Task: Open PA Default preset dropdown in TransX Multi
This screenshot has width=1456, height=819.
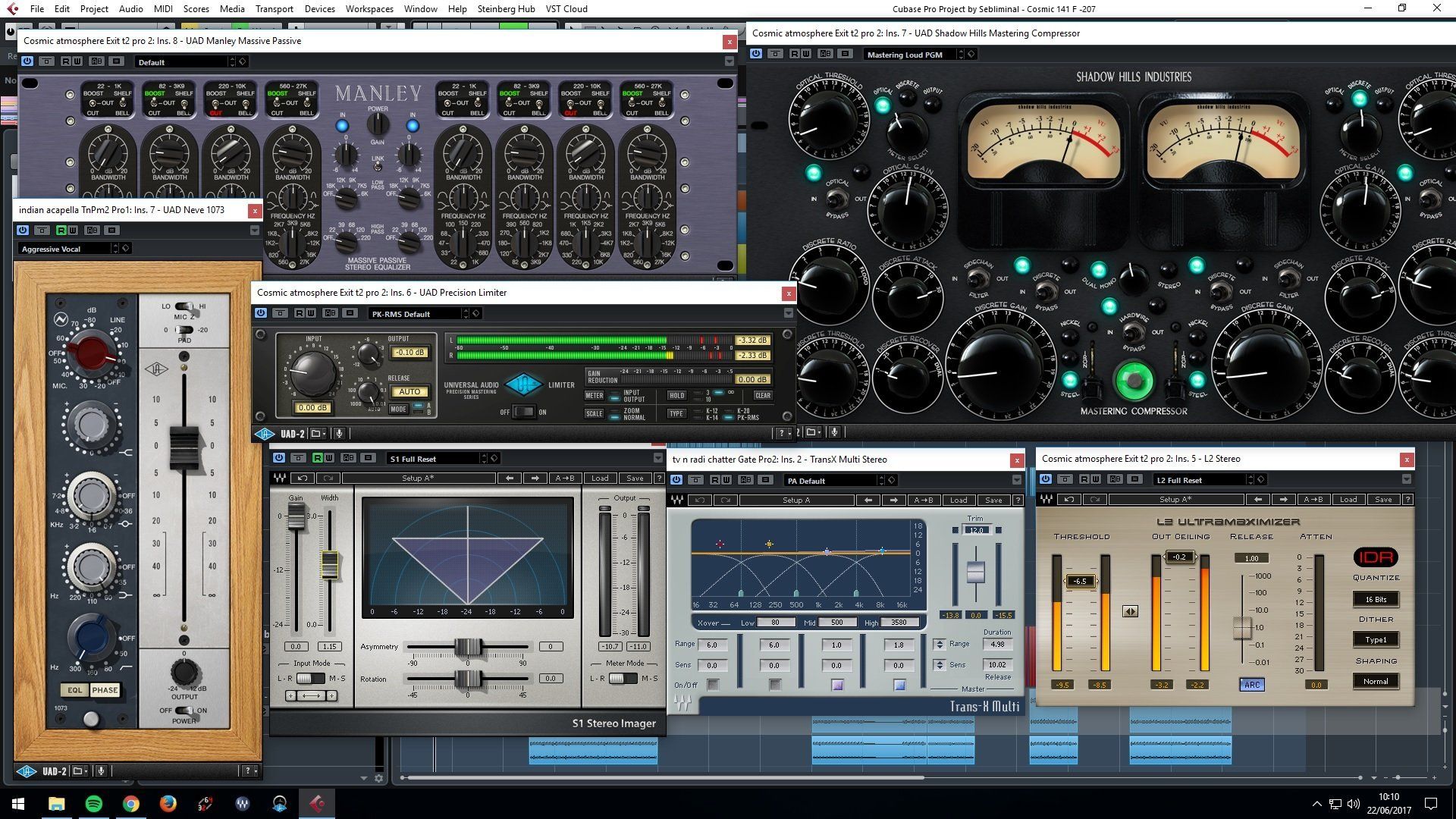Action: point(835,481)
